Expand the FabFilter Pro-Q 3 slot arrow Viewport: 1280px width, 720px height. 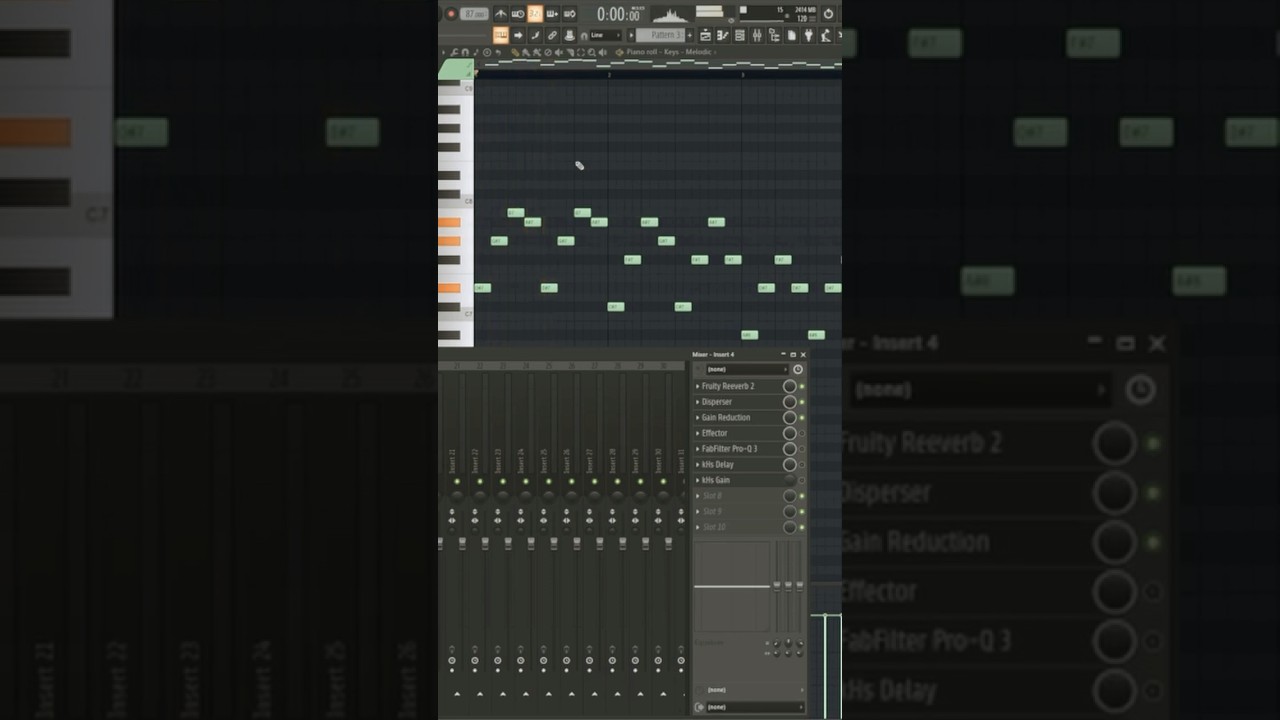coord(698,449)
